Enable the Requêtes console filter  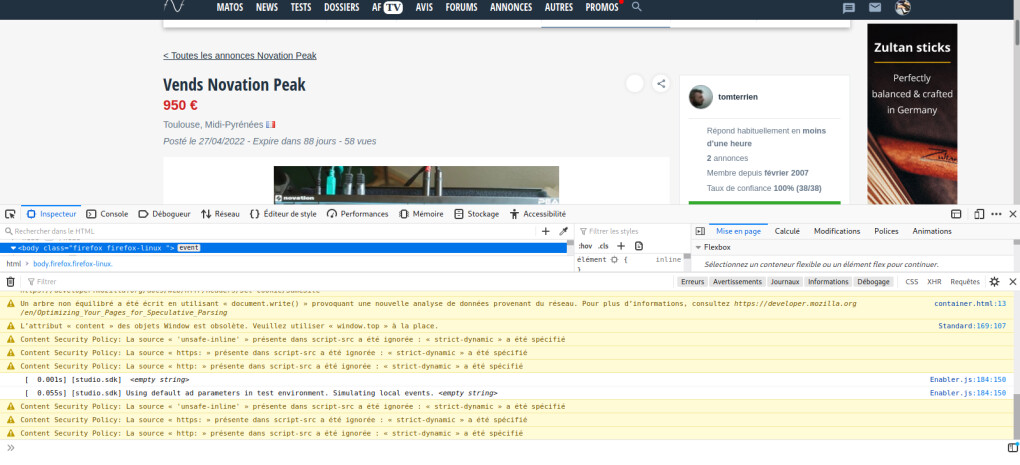pyautogui.click(x=965, y=282)
